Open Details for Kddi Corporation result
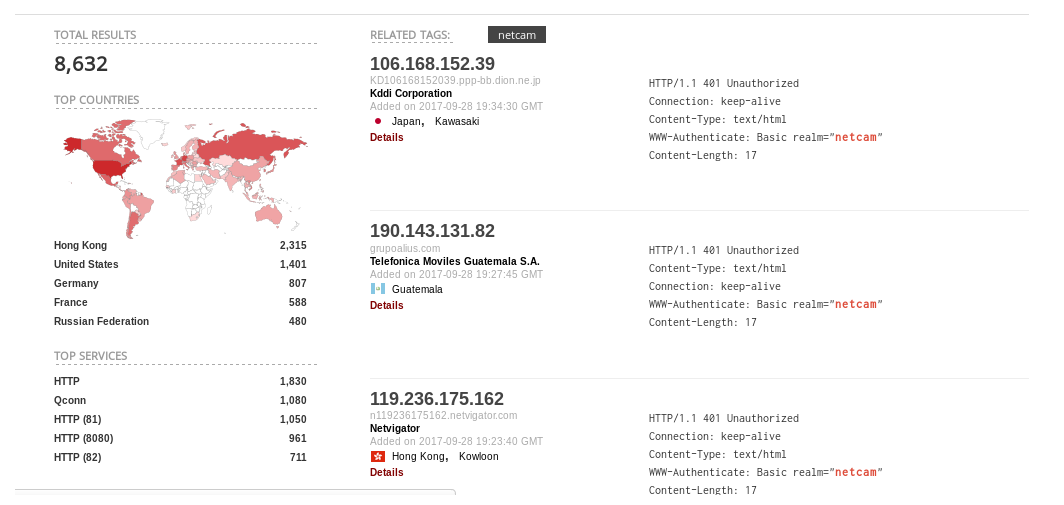Viewport: 1064px width, 505px height. tap(386, 137)
